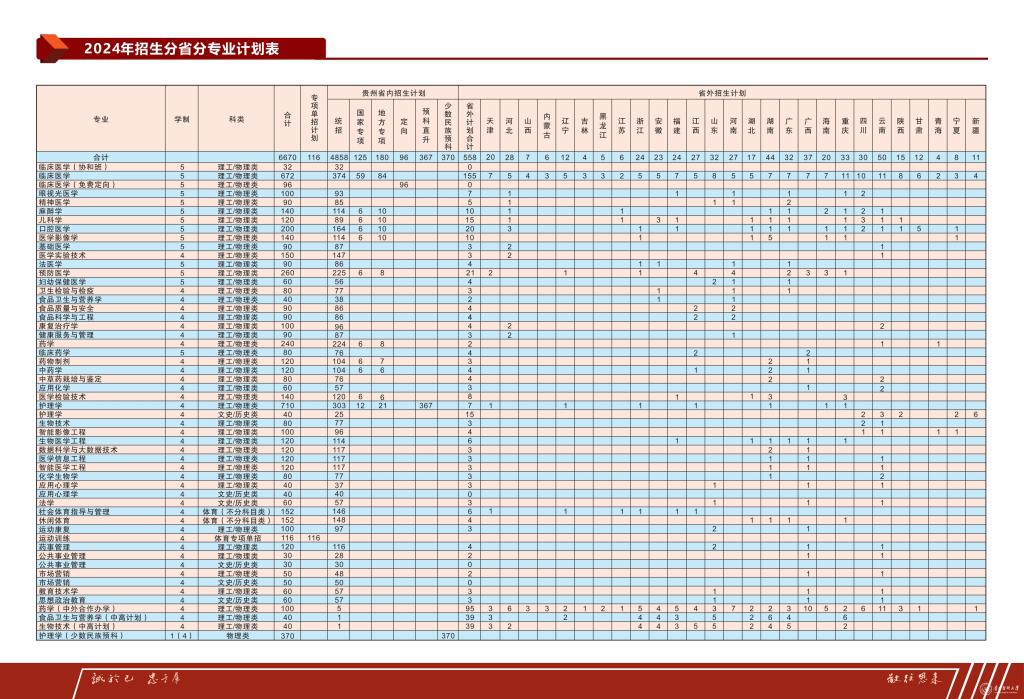Select the 护理学（少数民族预科） row label
Screen dimensions: 1024x699
click(81, 635)
